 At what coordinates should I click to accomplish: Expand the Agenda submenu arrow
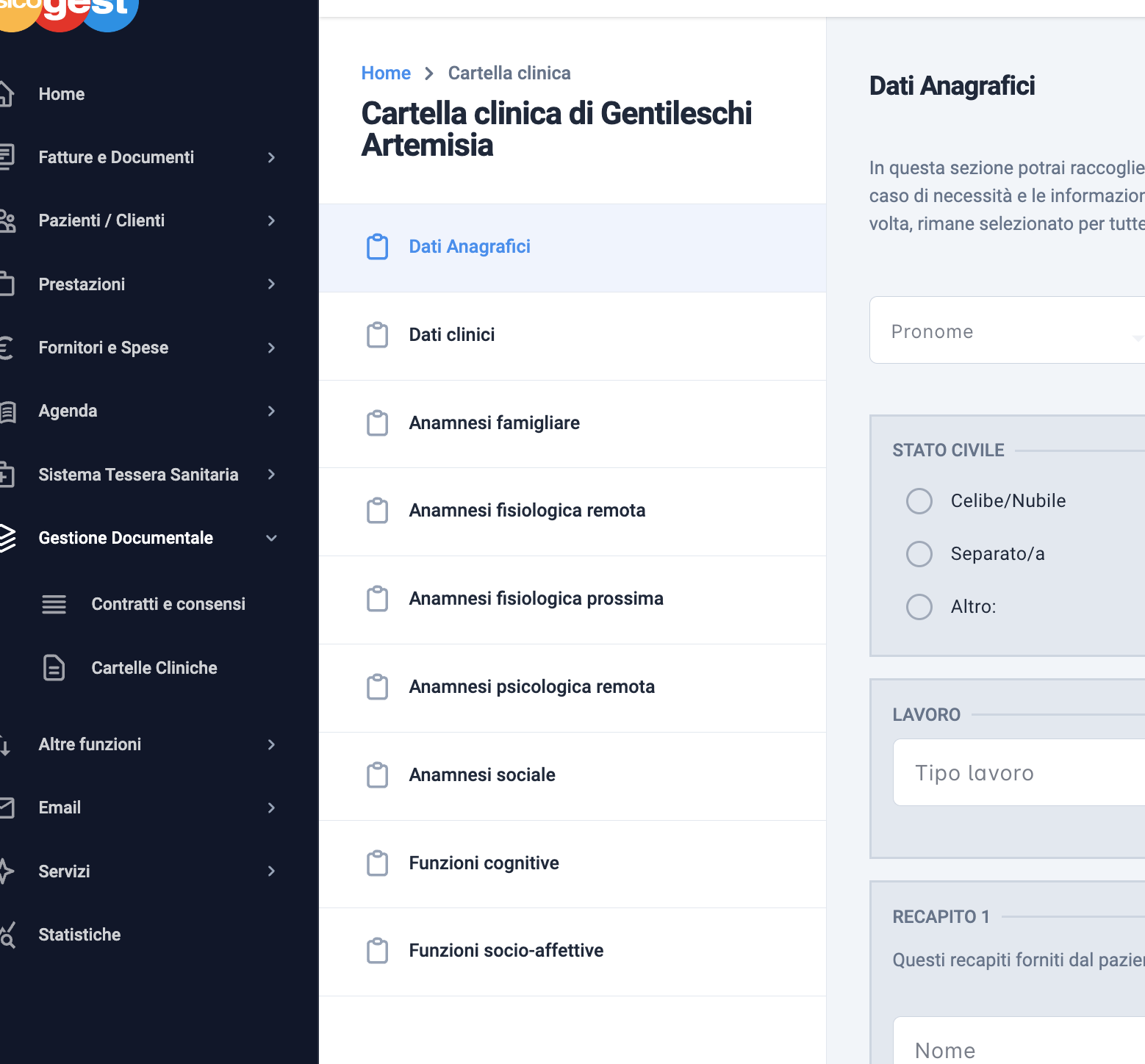(271, 411)
